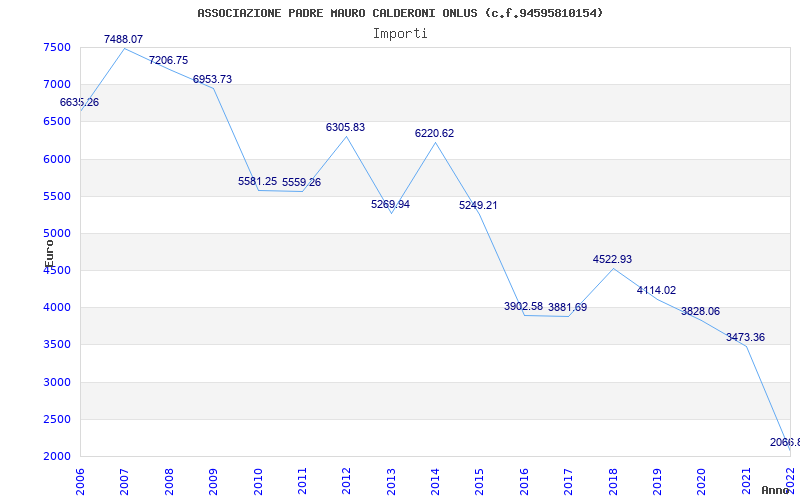Screen dimensions: 800x500
Task: Click the 2017 year label
Action: point(568,481)
